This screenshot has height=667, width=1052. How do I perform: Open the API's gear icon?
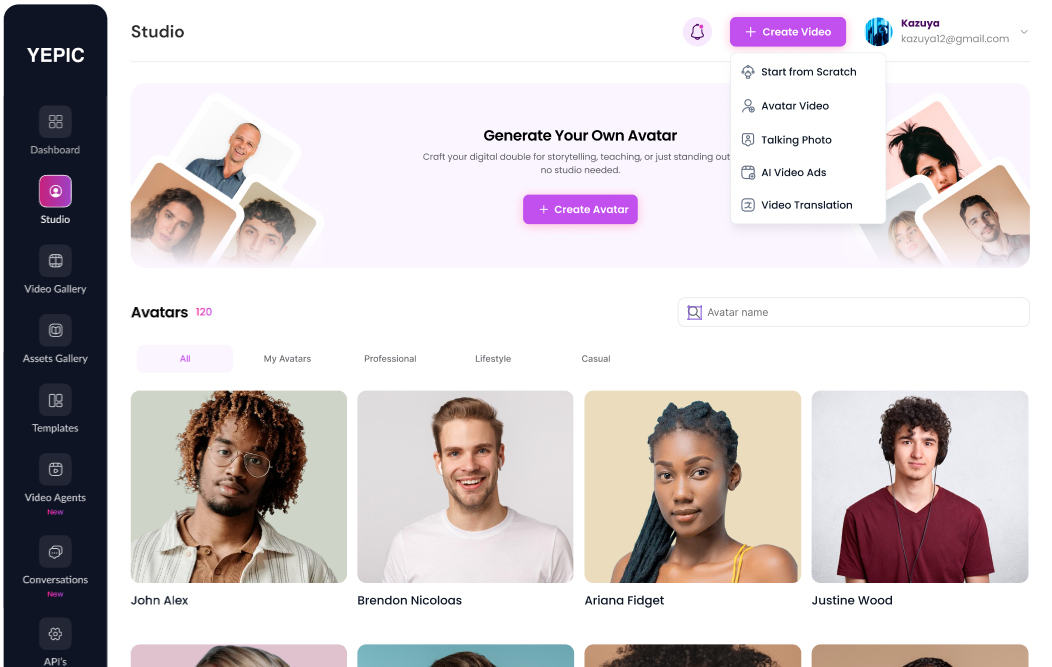(55, 633)
